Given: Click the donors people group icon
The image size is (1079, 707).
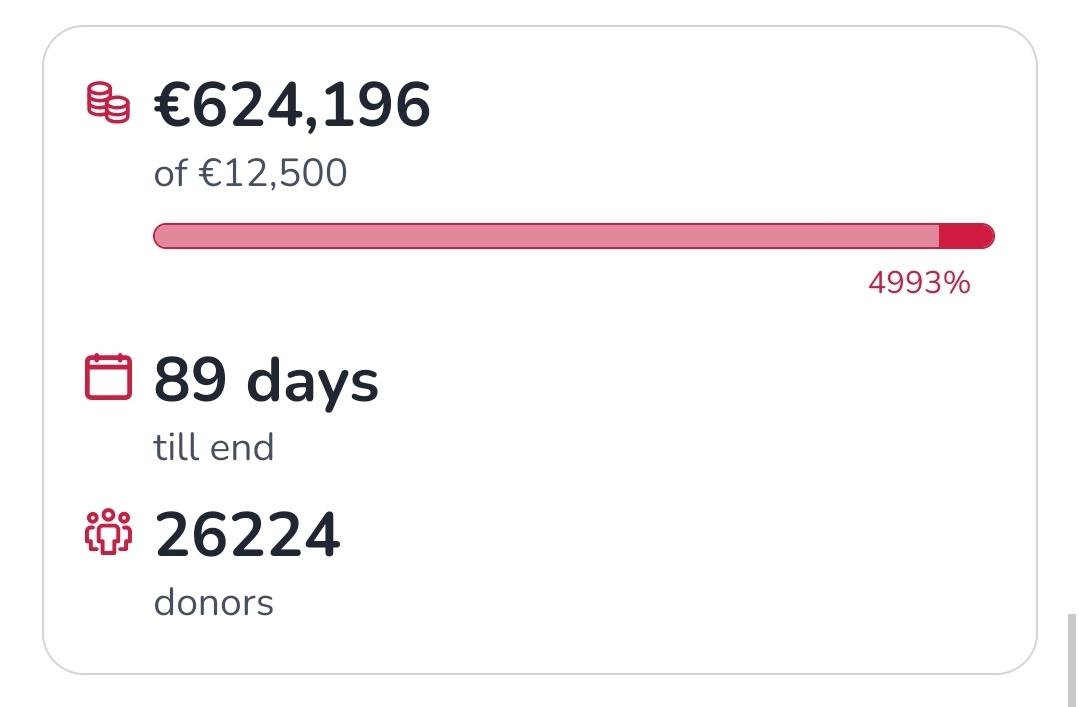Looking at the screenshot, I should click(x=108, y=532).
